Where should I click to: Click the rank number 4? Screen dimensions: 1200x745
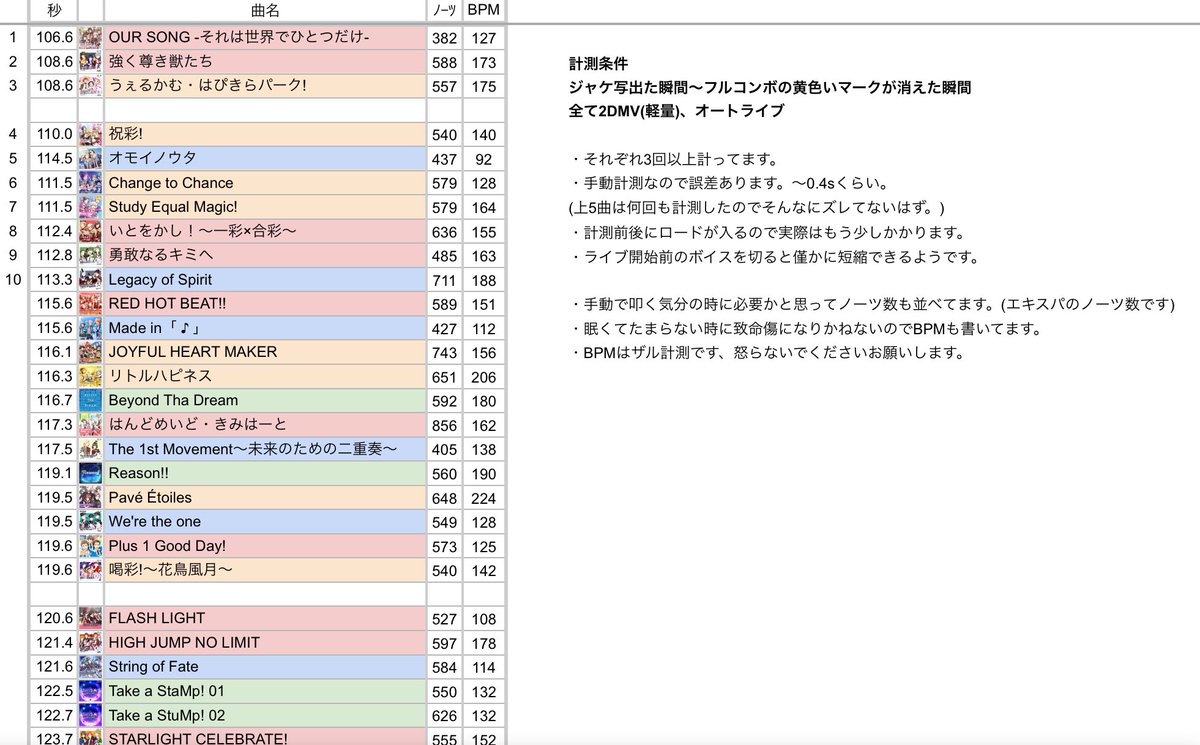13,134
